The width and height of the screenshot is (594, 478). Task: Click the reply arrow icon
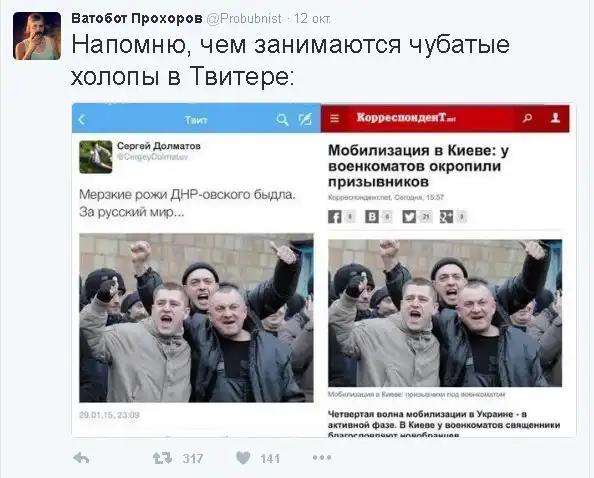click(x=81, y=458)
